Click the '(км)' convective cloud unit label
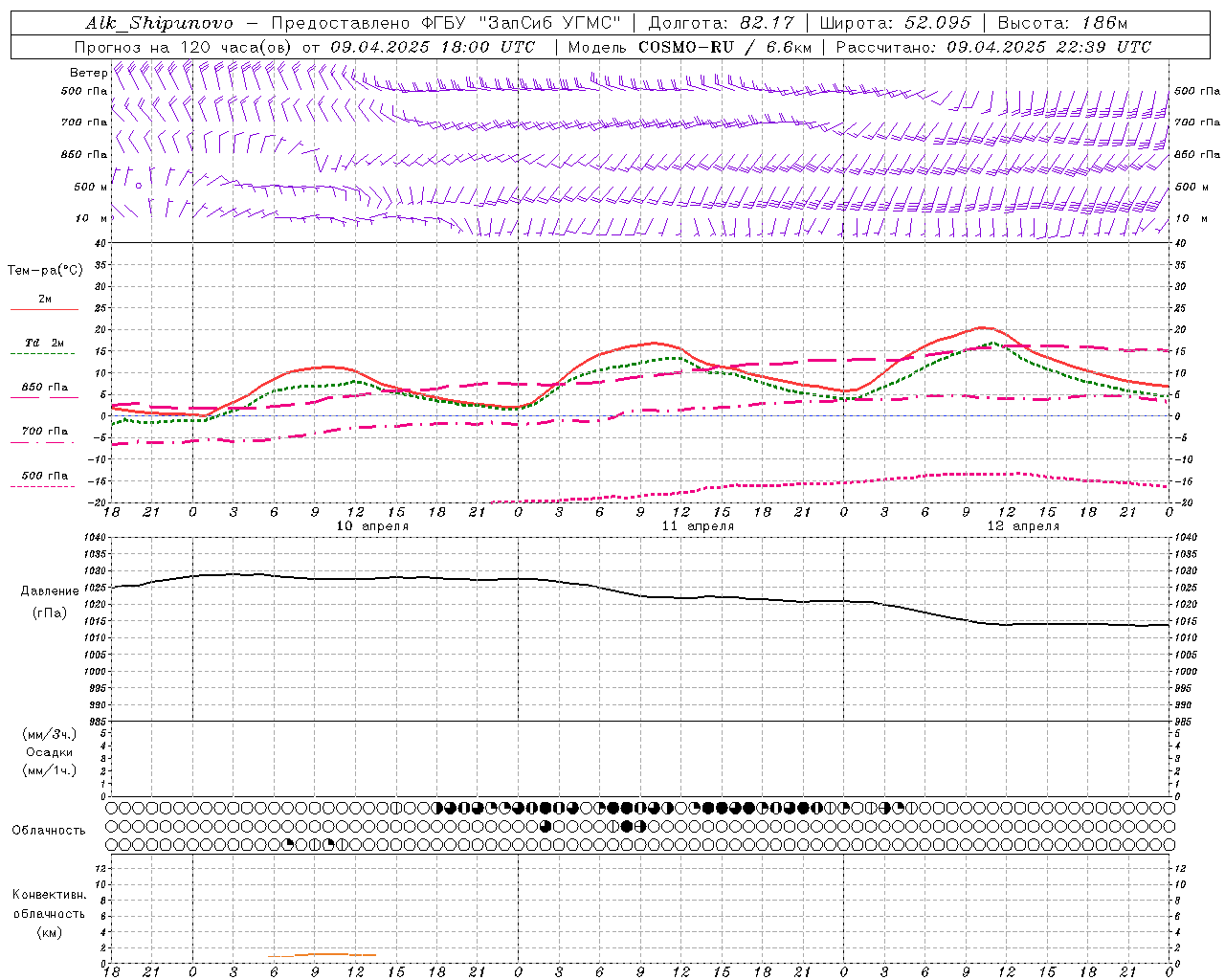The height and width of the screenshot is (980, 1225). point(50,932)
